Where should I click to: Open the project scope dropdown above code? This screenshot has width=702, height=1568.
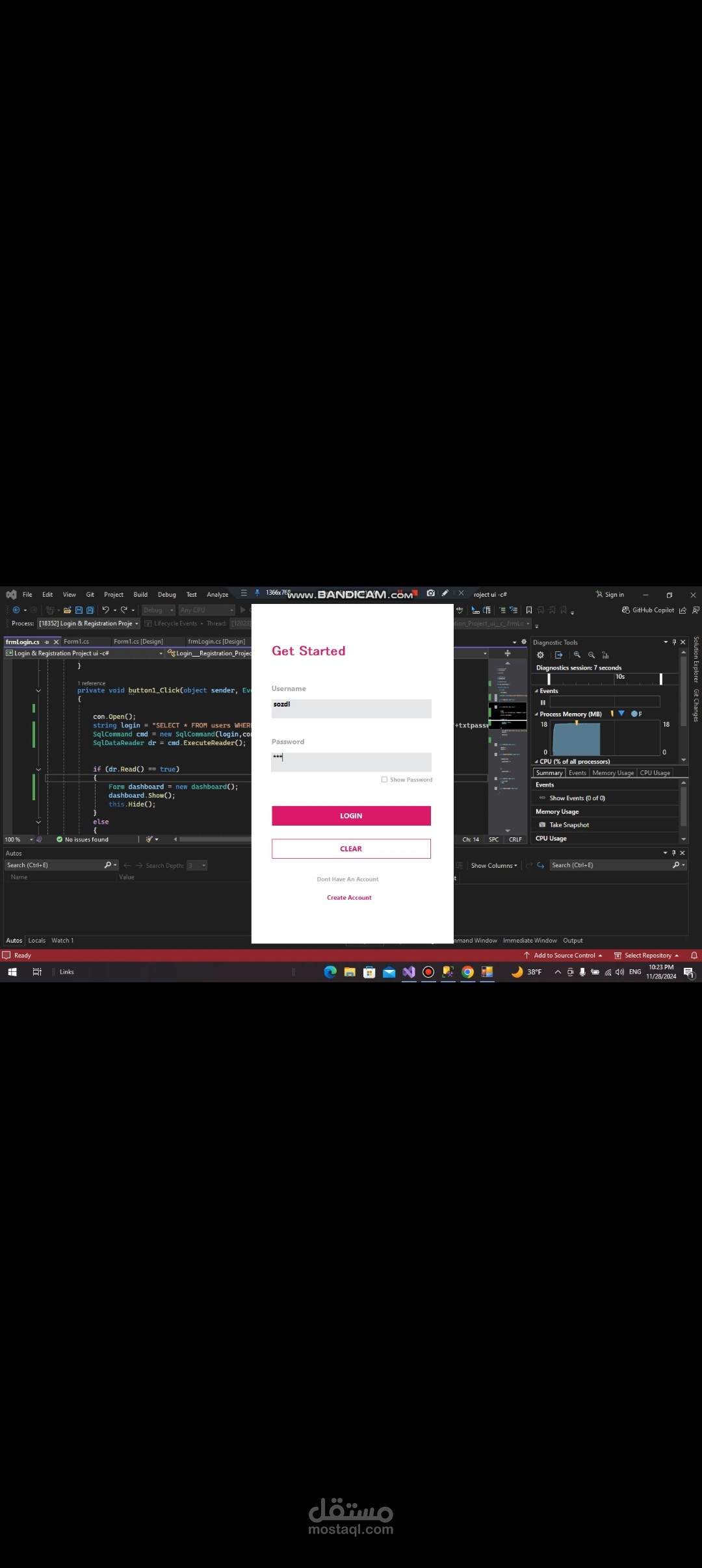tap(84, 653)
